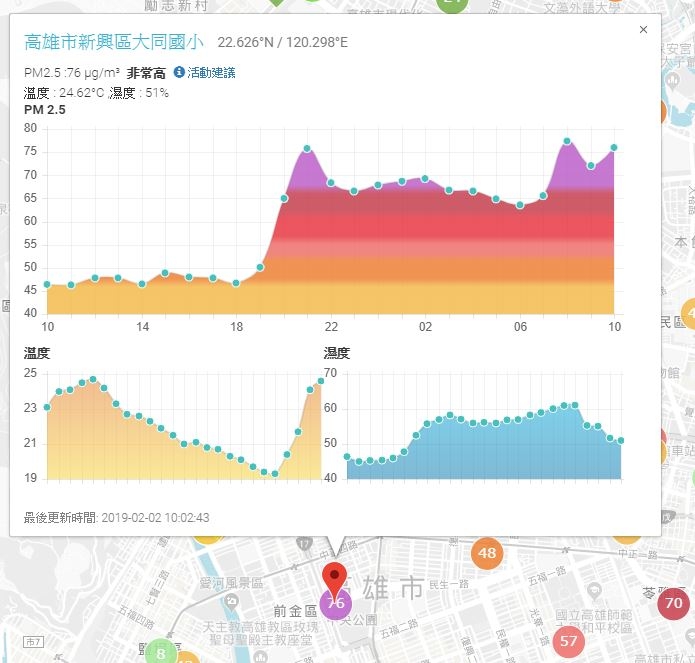The width and height of the screenshot is (695, 663).
Task: Click PM2.5 peak point at hour 21
Action: point(307,148)
